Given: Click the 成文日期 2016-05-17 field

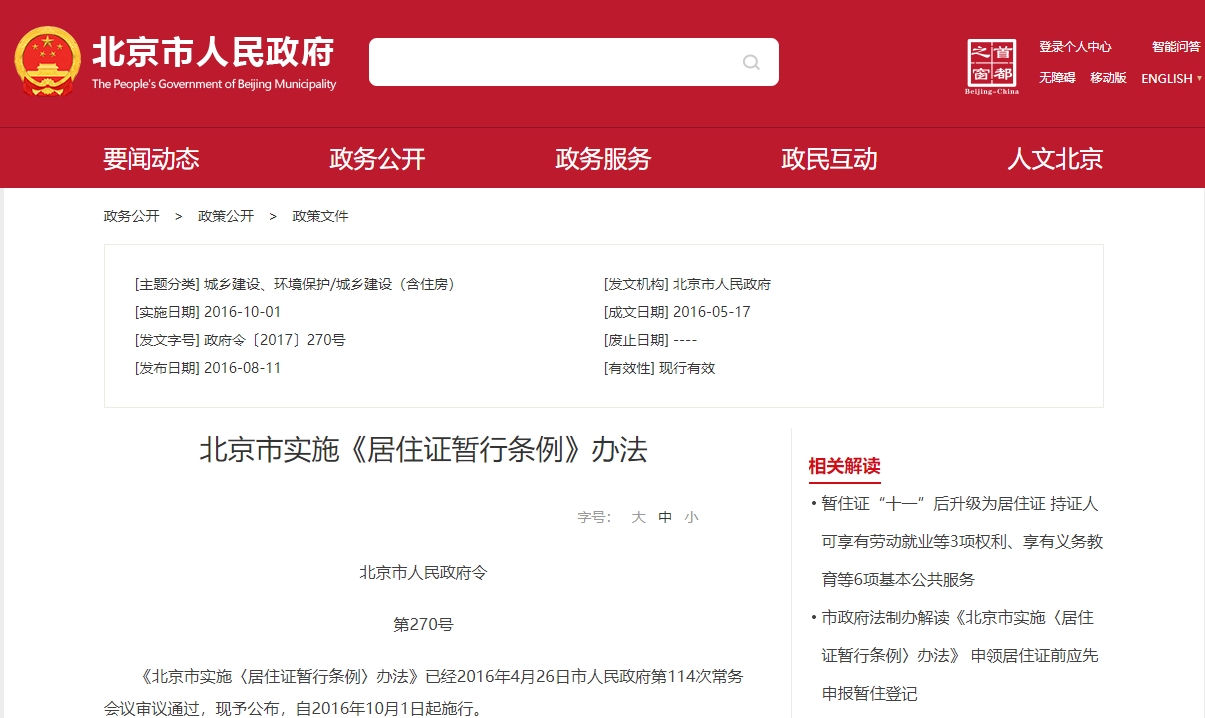Looking at the screenshot, I should click(x=677, y=312).
